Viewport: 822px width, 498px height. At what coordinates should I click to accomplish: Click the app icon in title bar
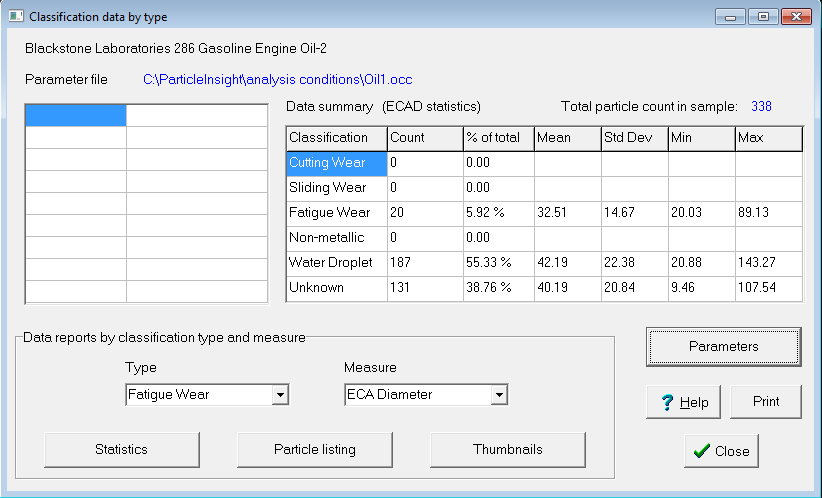pyautogui.click(x=14, y=17)
